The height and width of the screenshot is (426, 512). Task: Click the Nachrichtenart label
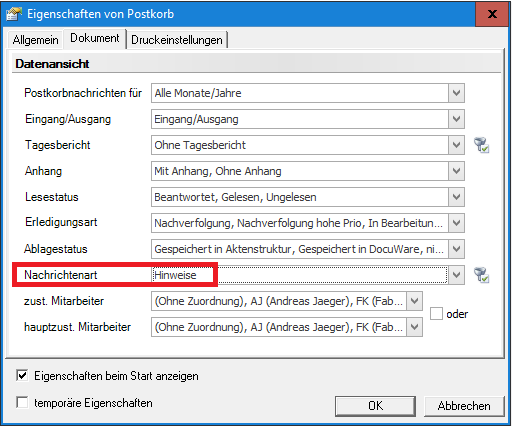(x=61, y=275)
